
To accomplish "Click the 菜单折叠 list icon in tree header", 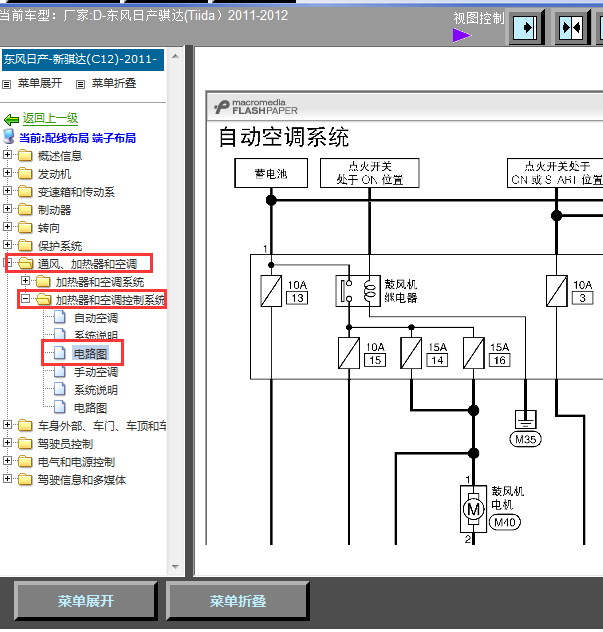I will pos(81,84).
